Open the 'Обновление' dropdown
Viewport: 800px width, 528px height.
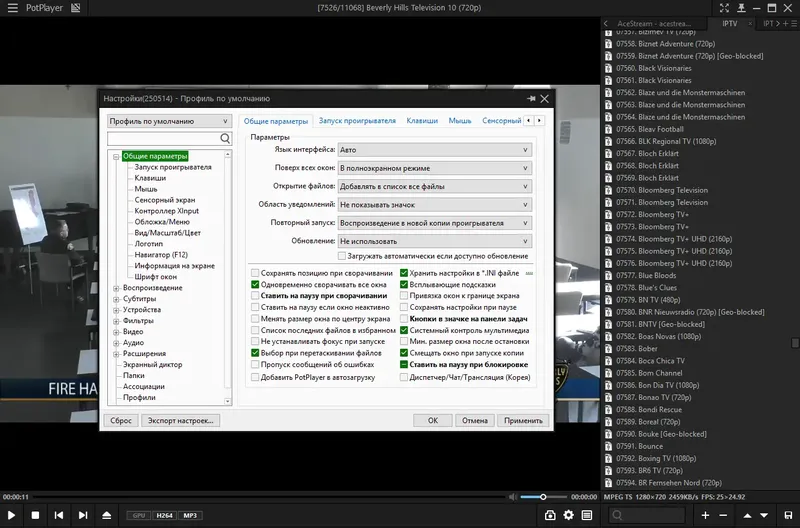[435, 241]
